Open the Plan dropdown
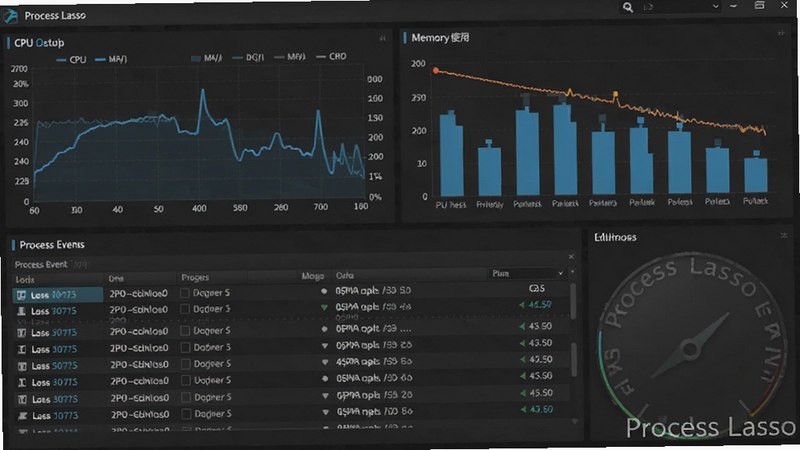This screenshot has width=800, height=450. [527, 273]
